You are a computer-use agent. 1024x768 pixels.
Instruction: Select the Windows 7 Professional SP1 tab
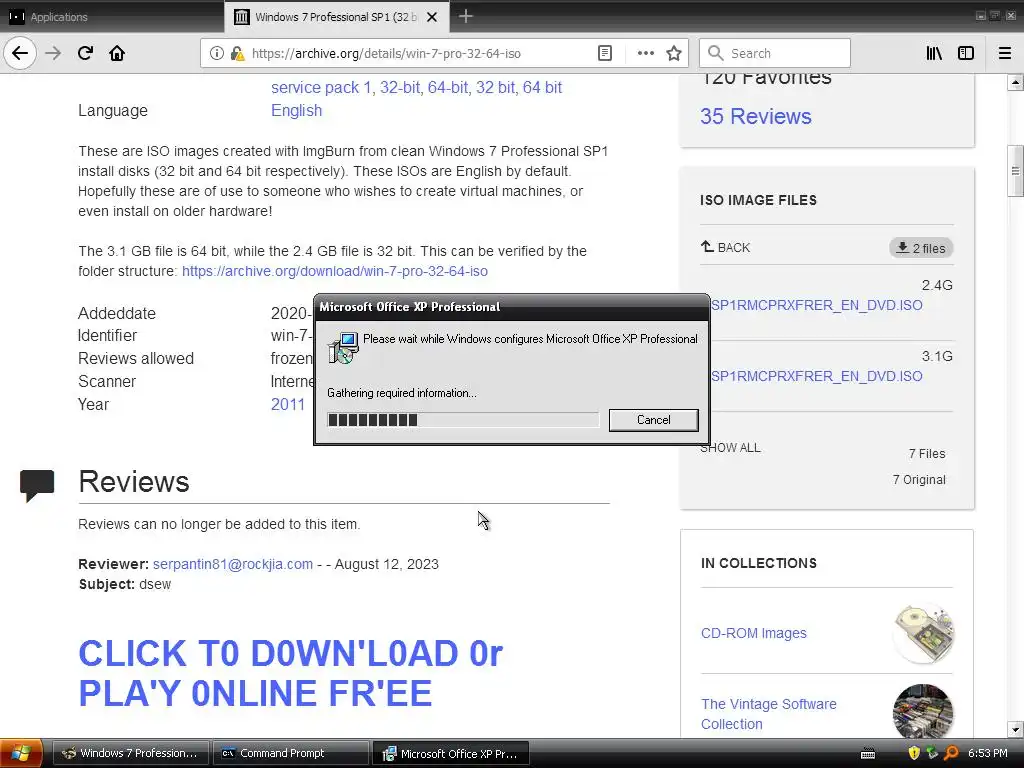pos(336,17)
